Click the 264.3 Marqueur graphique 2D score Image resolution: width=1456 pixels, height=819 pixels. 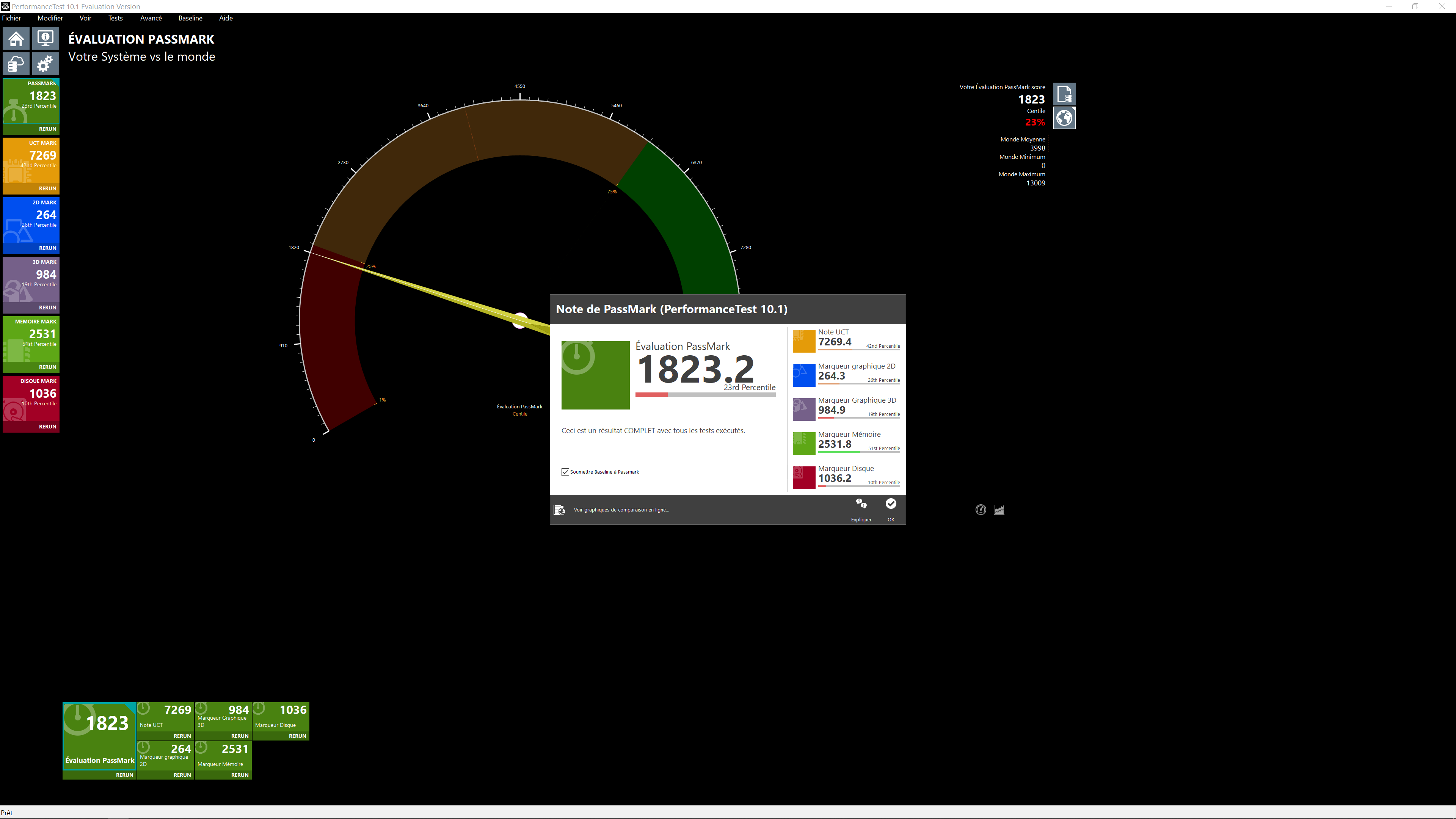[832, 376]
